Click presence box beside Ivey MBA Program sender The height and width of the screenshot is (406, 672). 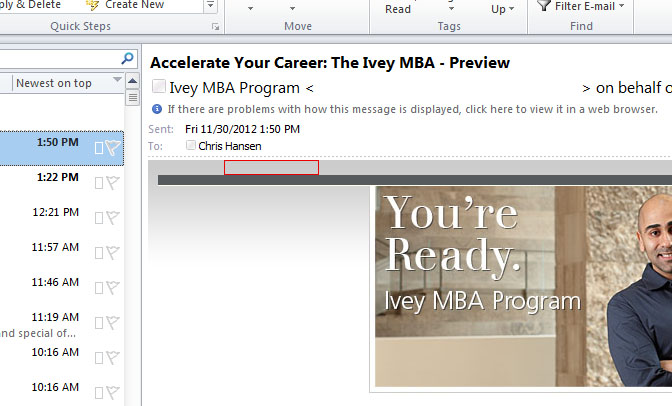point(159,86)
